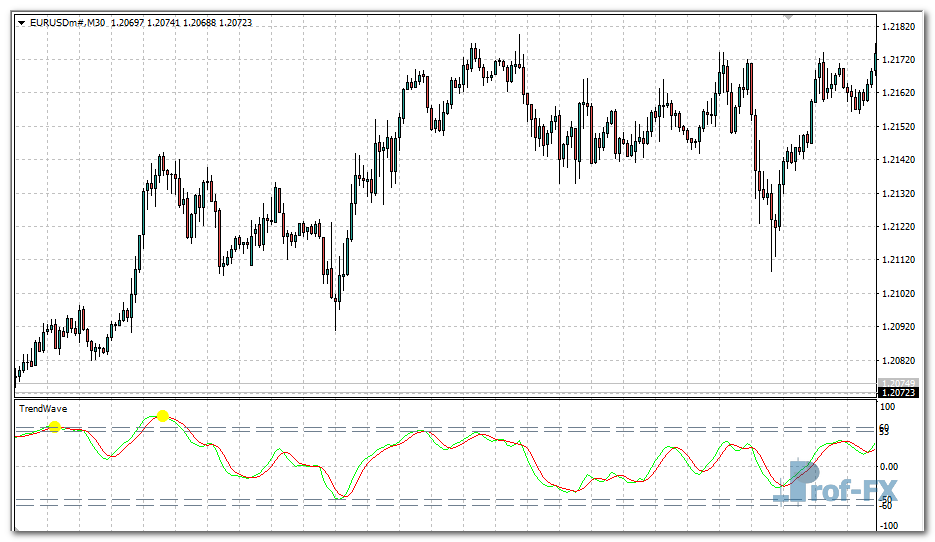Screen dimensions: 935x542
Task: Click the 100 level on indicator scale
Action: point(887,408)
